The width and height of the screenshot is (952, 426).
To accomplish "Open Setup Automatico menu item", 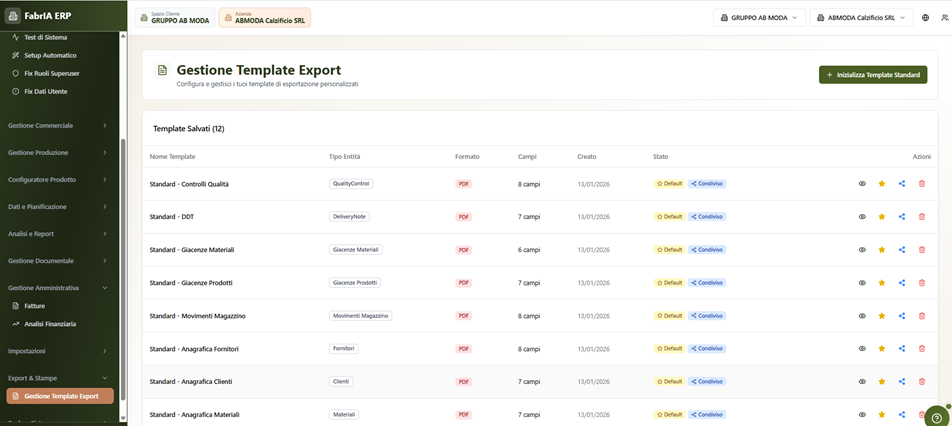I will pyautogui.click(x=60, y=55).
